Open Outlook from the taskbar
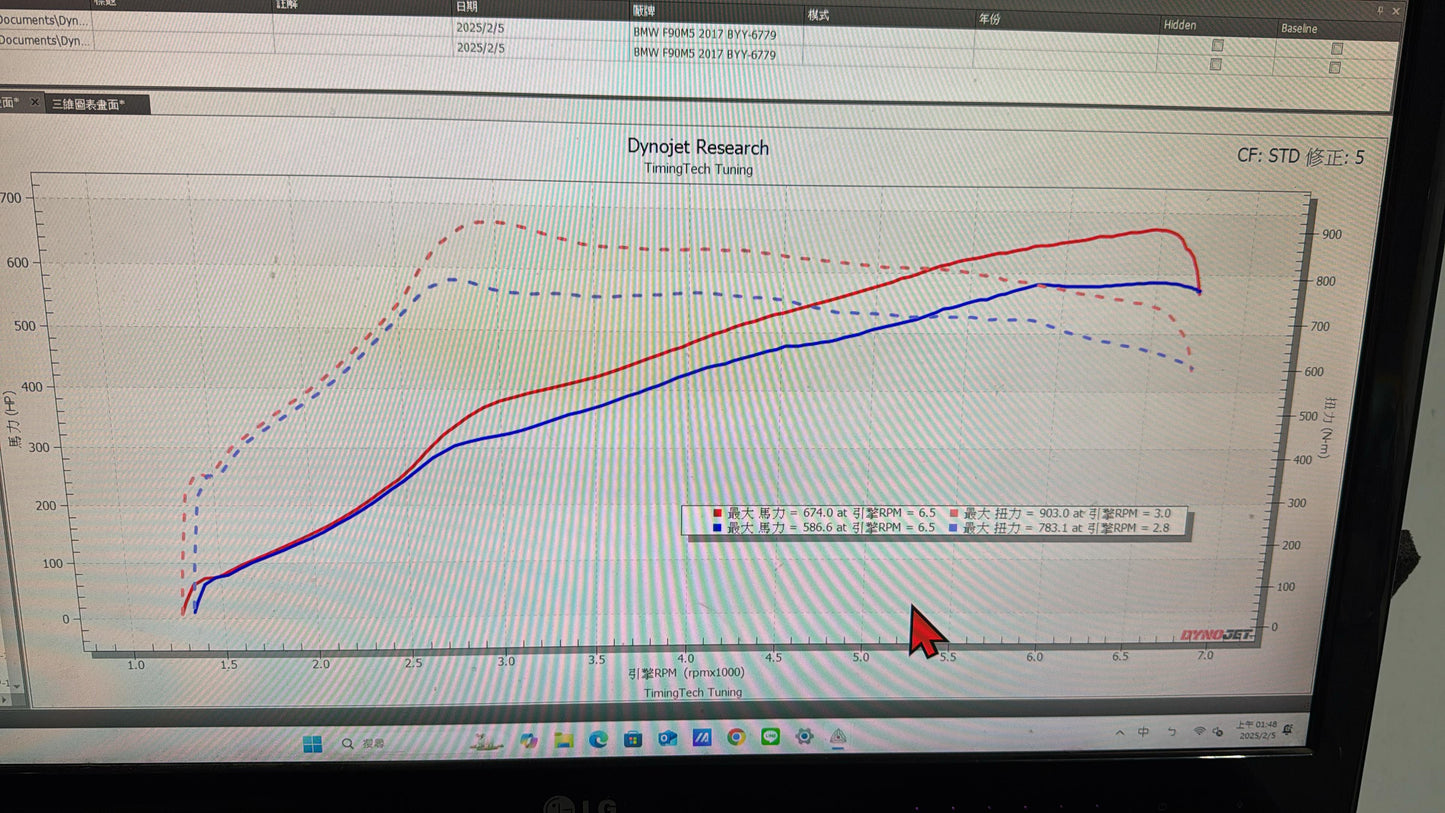 tap(667, 739)
